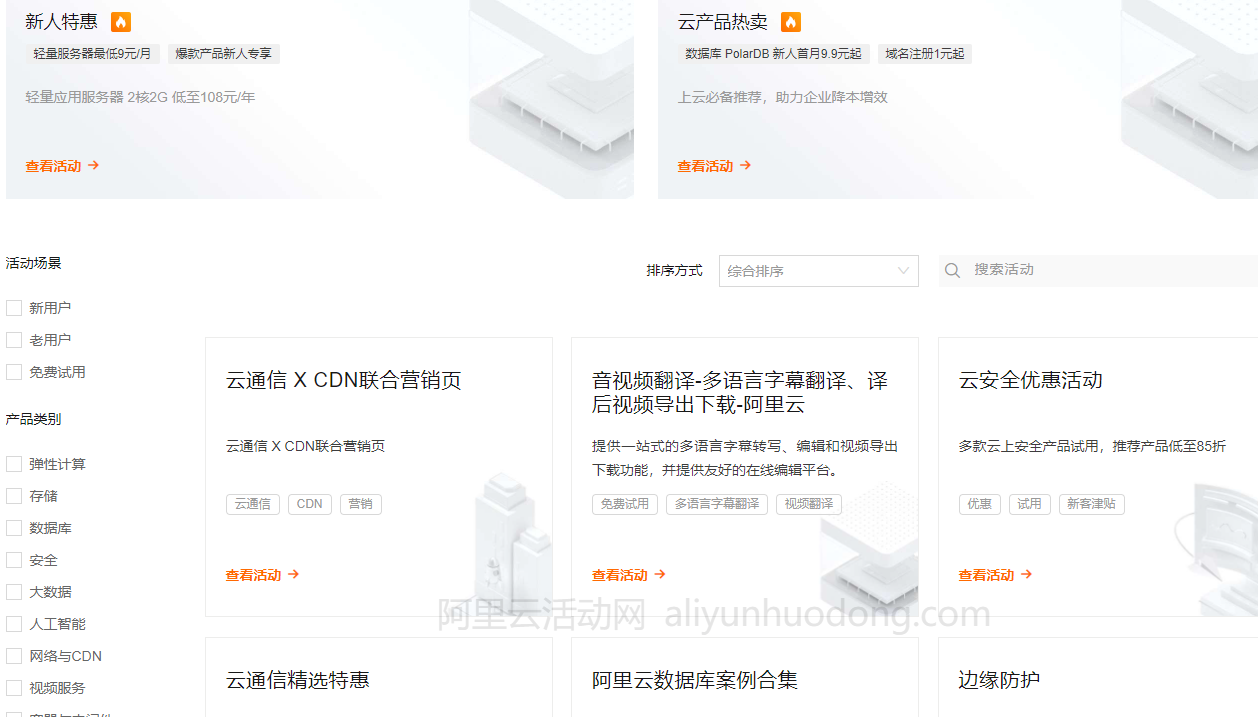
Task: Click the fire icon next to 云产品热卖
Action: coord(791,22)
